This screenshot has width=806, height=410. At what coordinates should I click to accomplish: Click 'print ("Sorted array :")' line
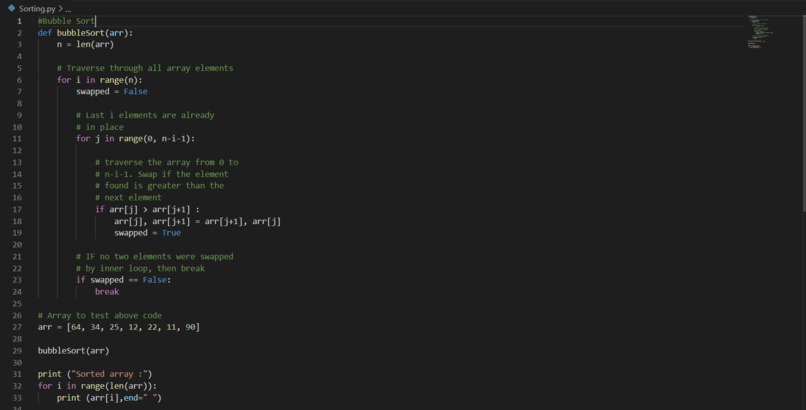pos(95,374)
